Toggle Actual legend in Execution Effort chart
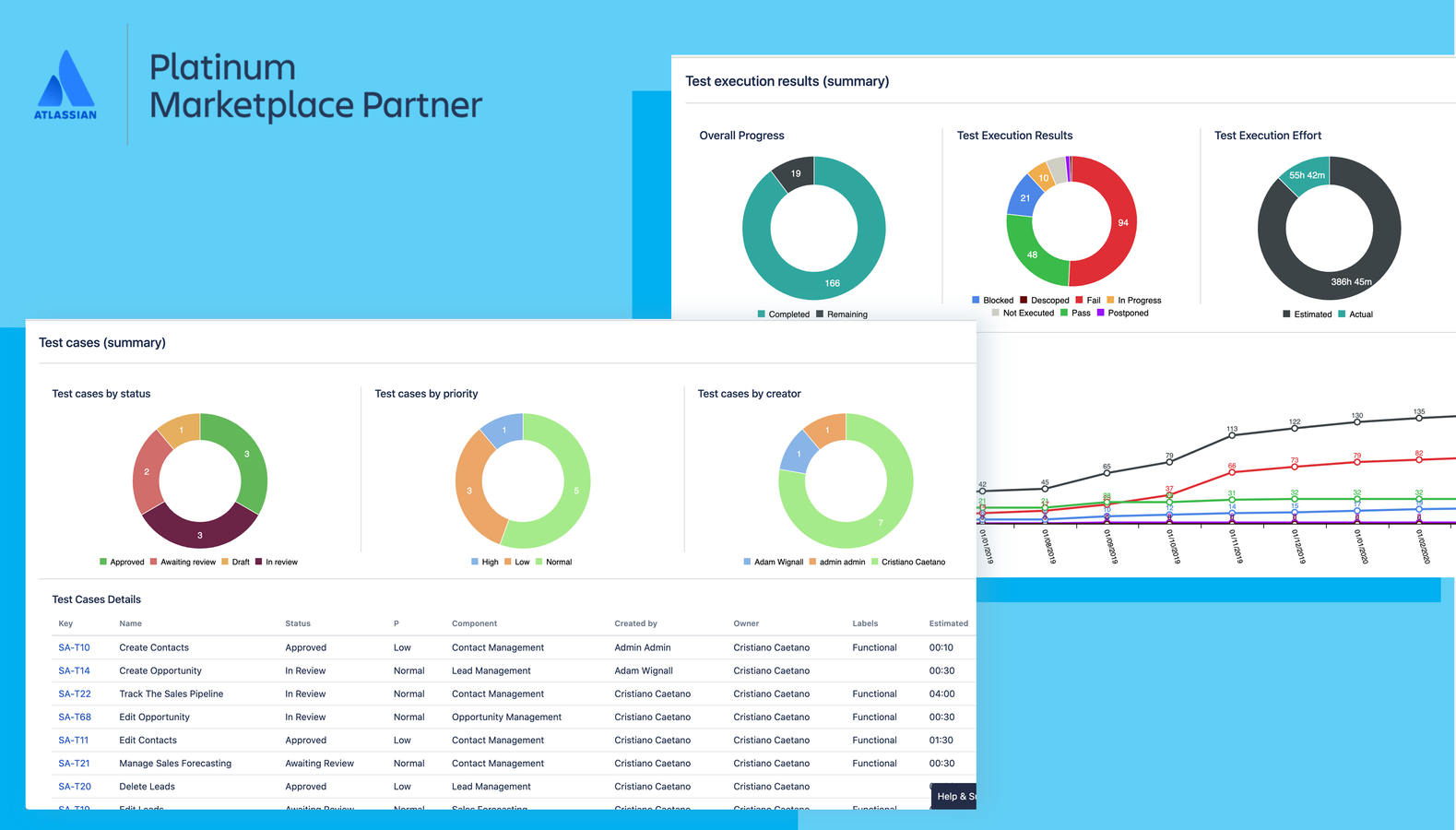 click(x=1355, y=314)
